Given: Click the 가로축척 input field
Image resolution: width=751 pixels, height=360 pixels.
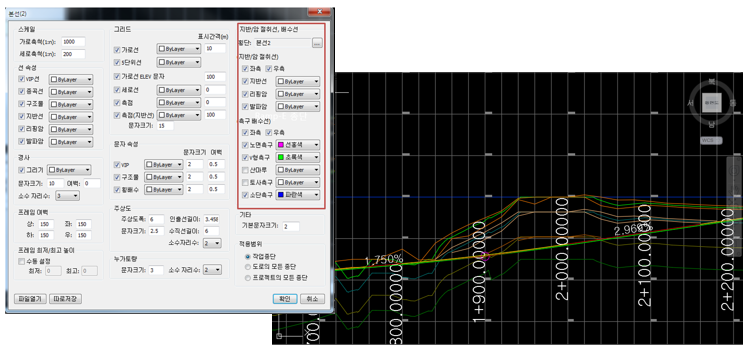Looking at the screenshot, I should [73, 42].
